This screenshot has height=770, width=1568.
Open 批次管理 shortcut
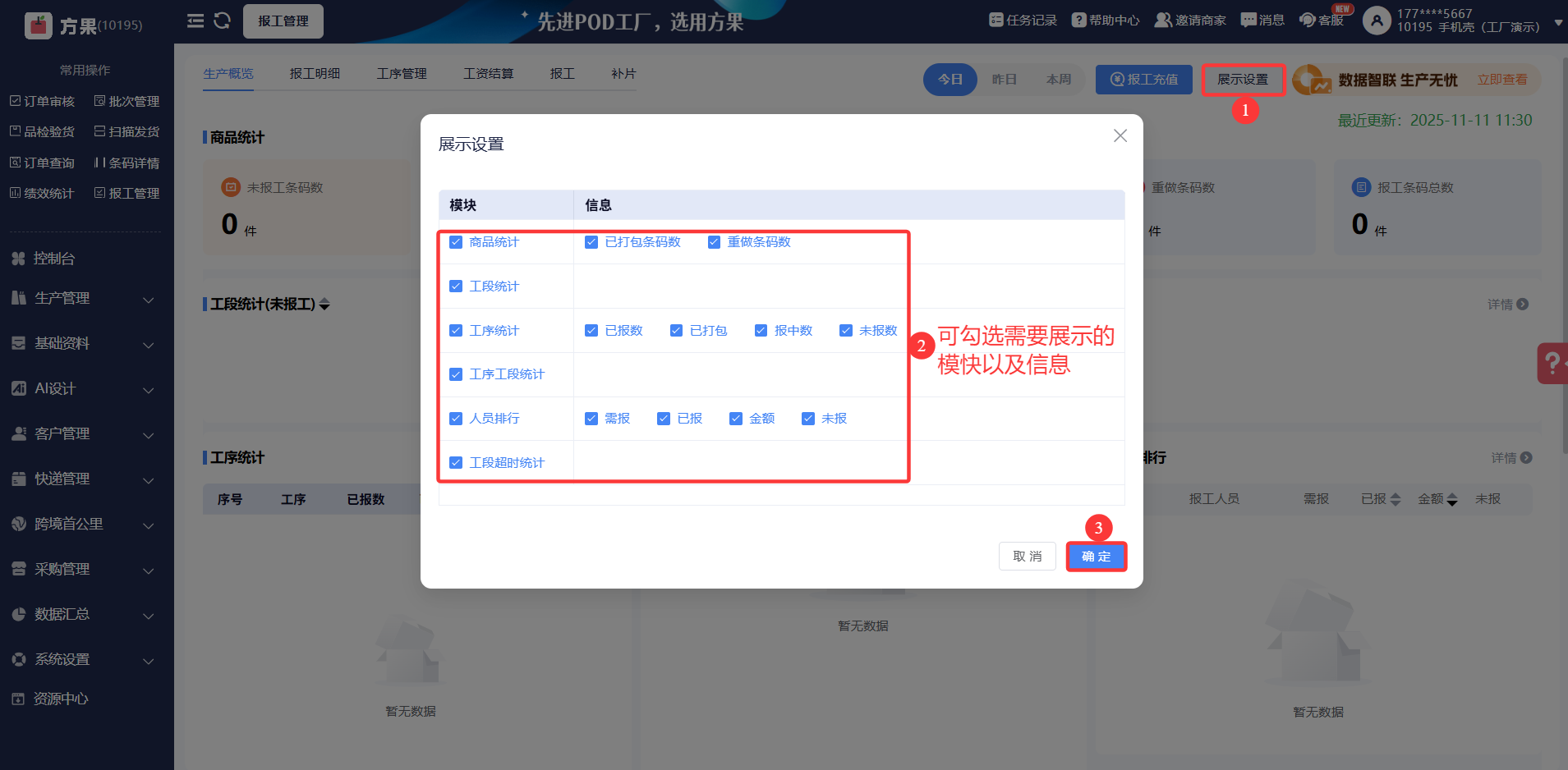pos(126,101)
